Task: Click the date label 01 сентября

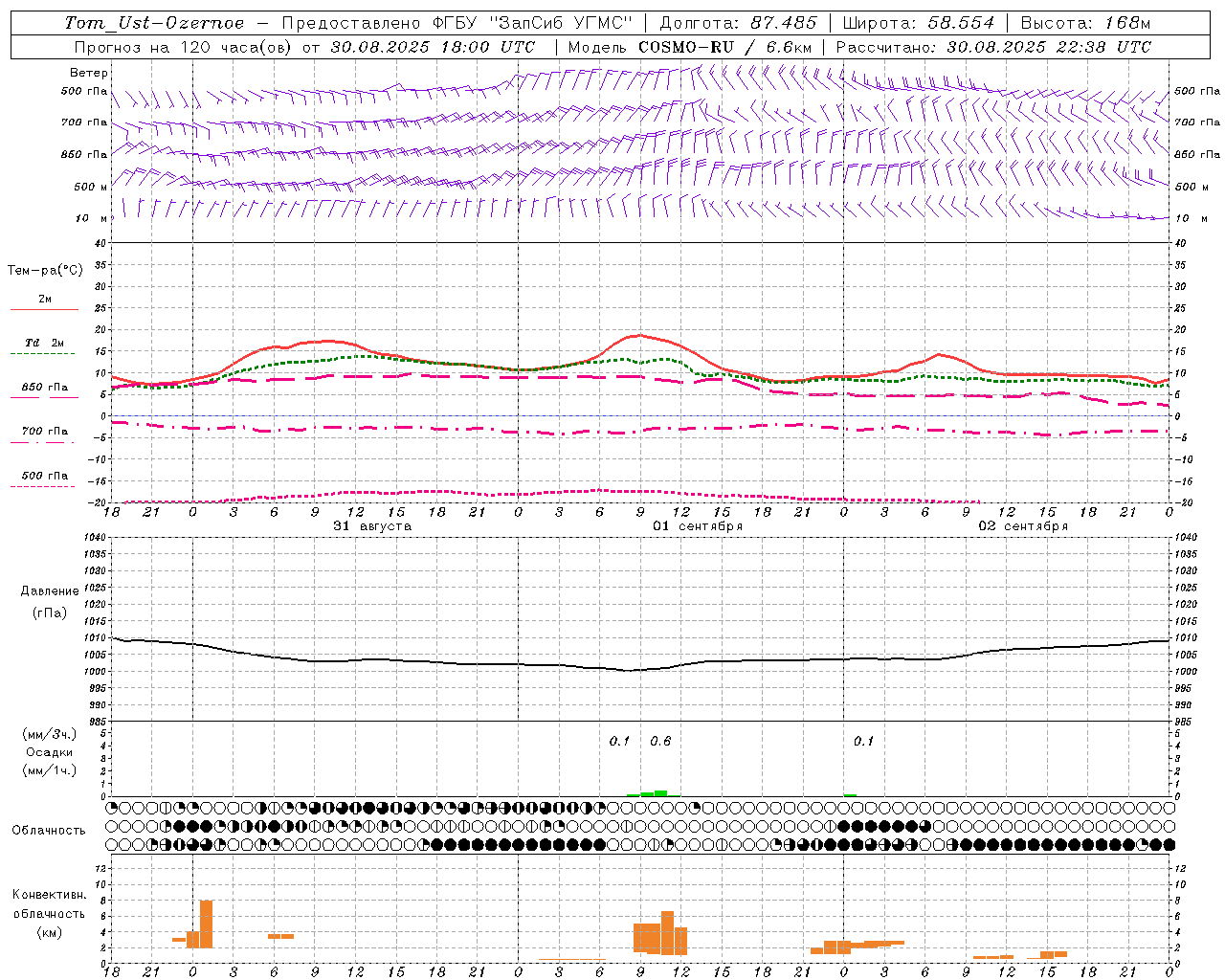Action: tap(698, 526)
